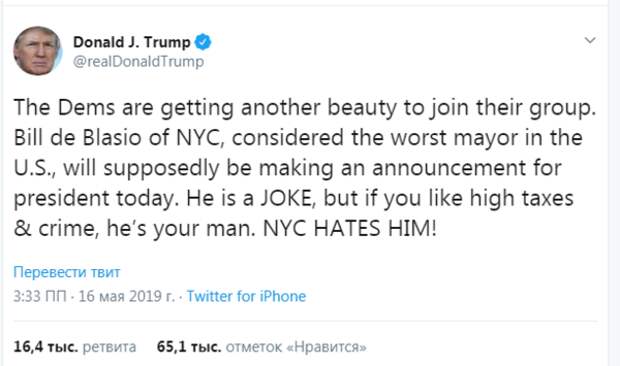Open the ретвита label list

[x=109, y=347]
